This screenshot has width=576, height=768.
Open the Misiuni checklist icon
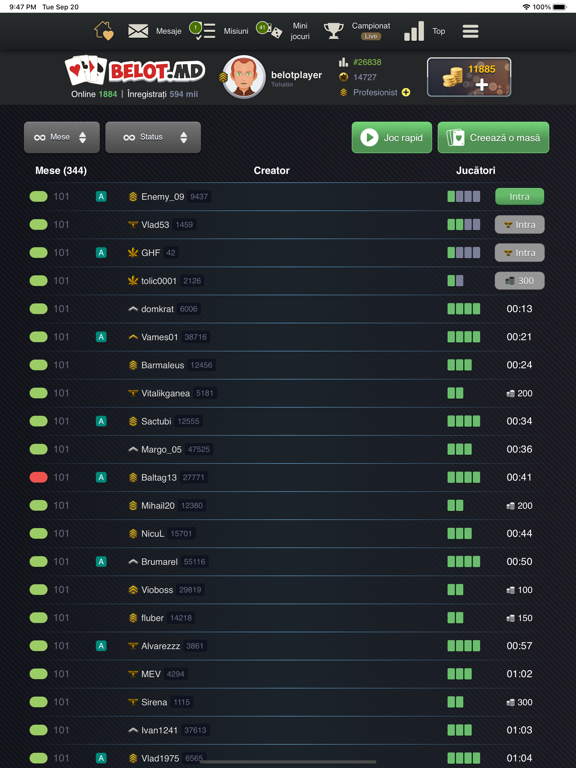(203, 31)
